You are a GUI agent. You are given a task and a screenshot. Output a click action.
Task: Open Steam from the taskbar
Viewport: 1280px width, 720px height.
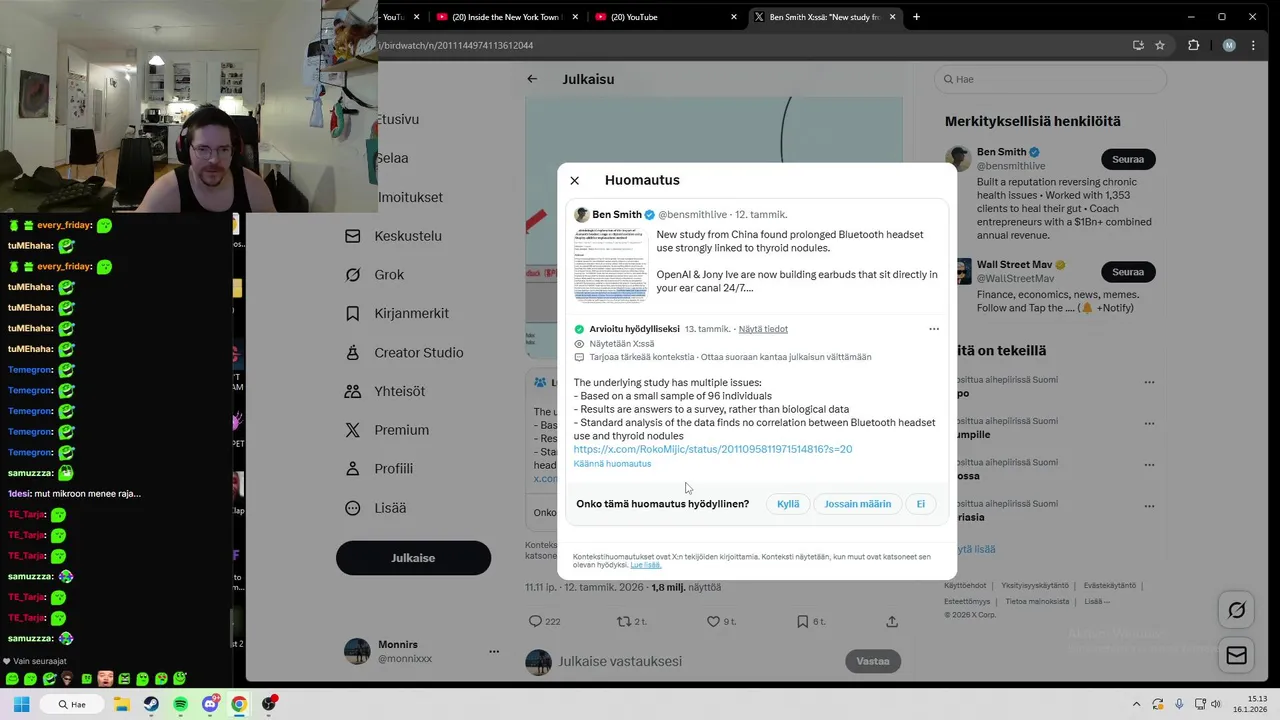coord(151,704)
